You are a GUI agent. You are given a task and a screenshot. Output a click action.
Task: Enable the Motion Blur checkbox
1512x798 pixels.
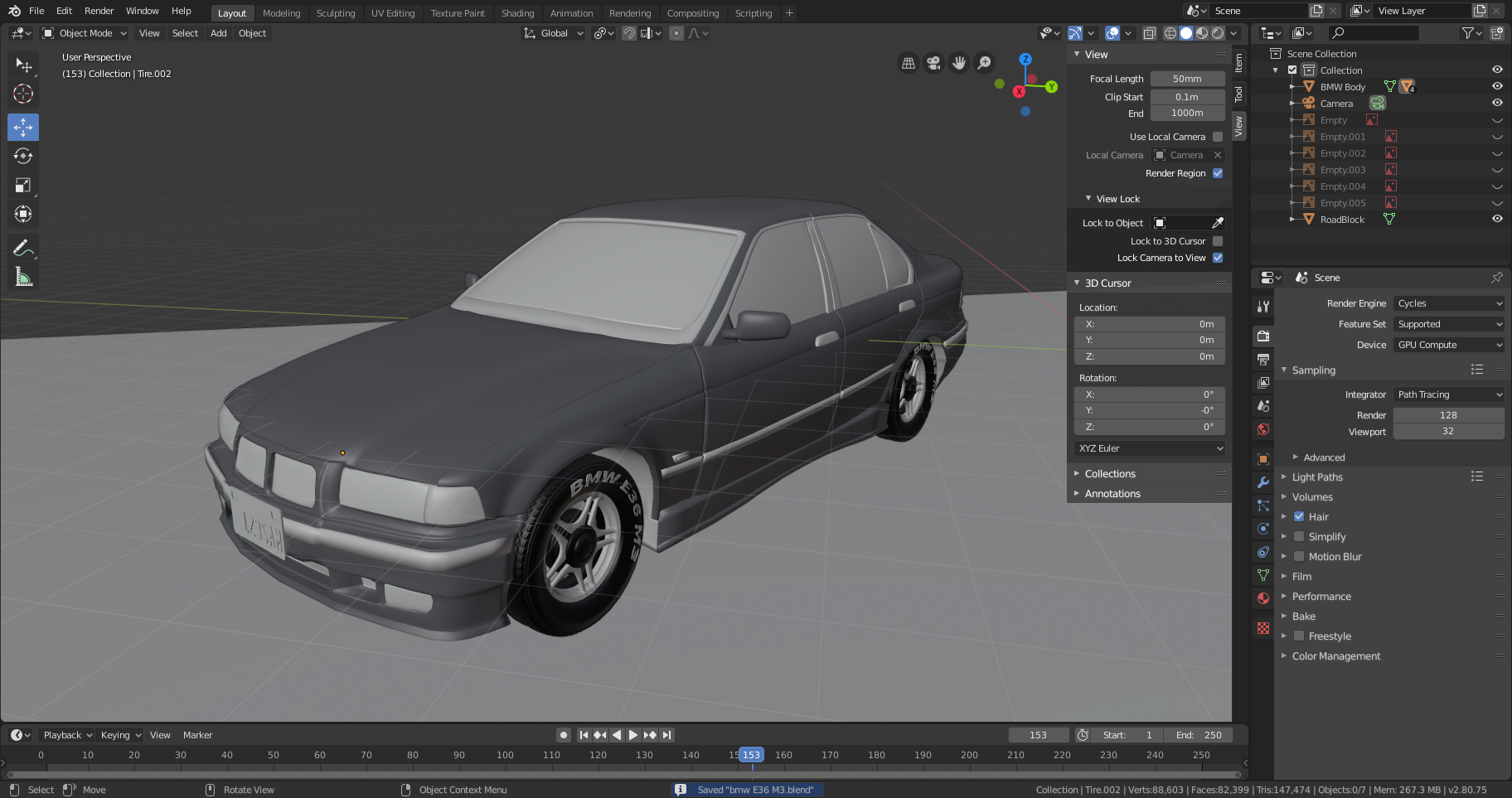[x=1299, y=556]
